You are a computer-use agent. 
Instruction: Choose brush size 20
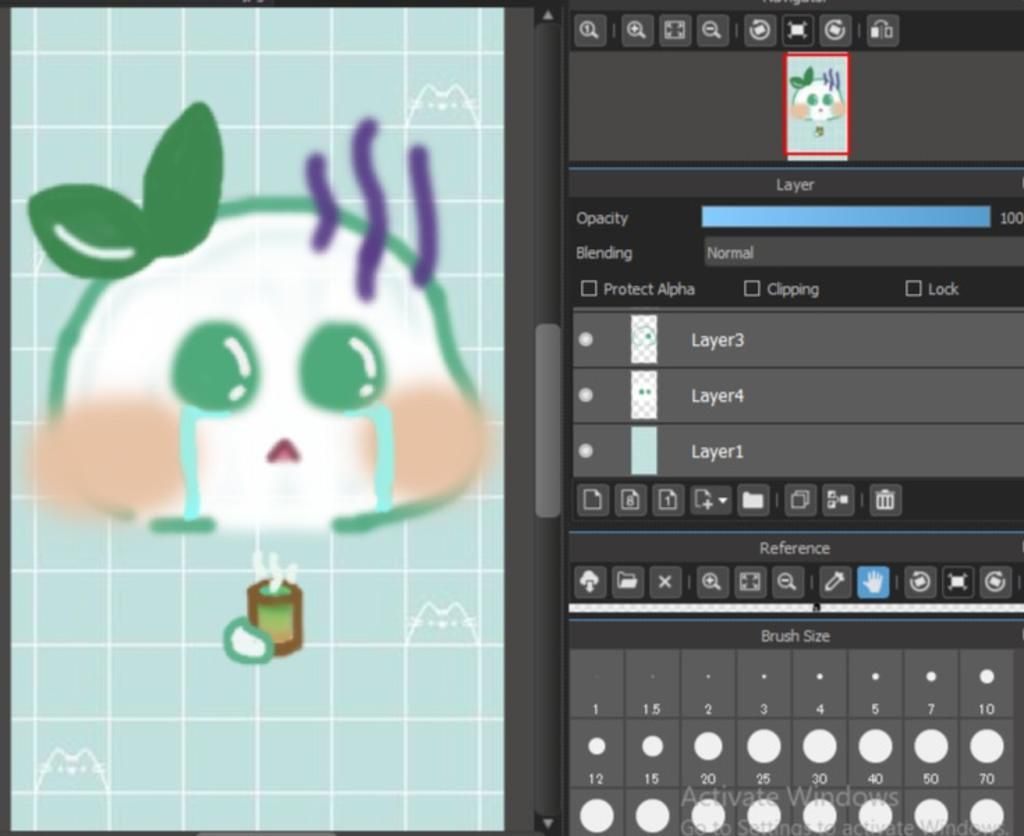tap(708, 755)
